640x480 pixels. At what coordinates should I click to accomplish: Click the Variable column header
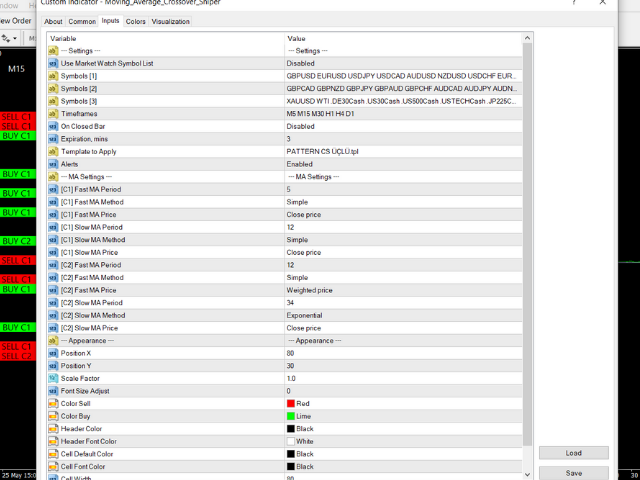165,38
